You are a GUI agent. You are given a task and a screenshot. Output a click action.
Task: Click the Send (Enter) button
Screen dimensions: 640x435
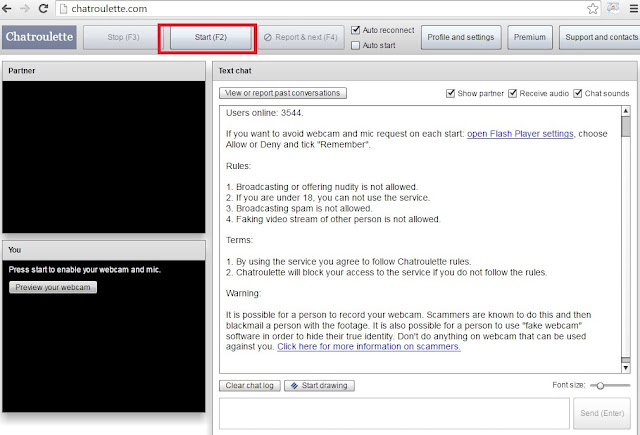click(x=602, y=413)
